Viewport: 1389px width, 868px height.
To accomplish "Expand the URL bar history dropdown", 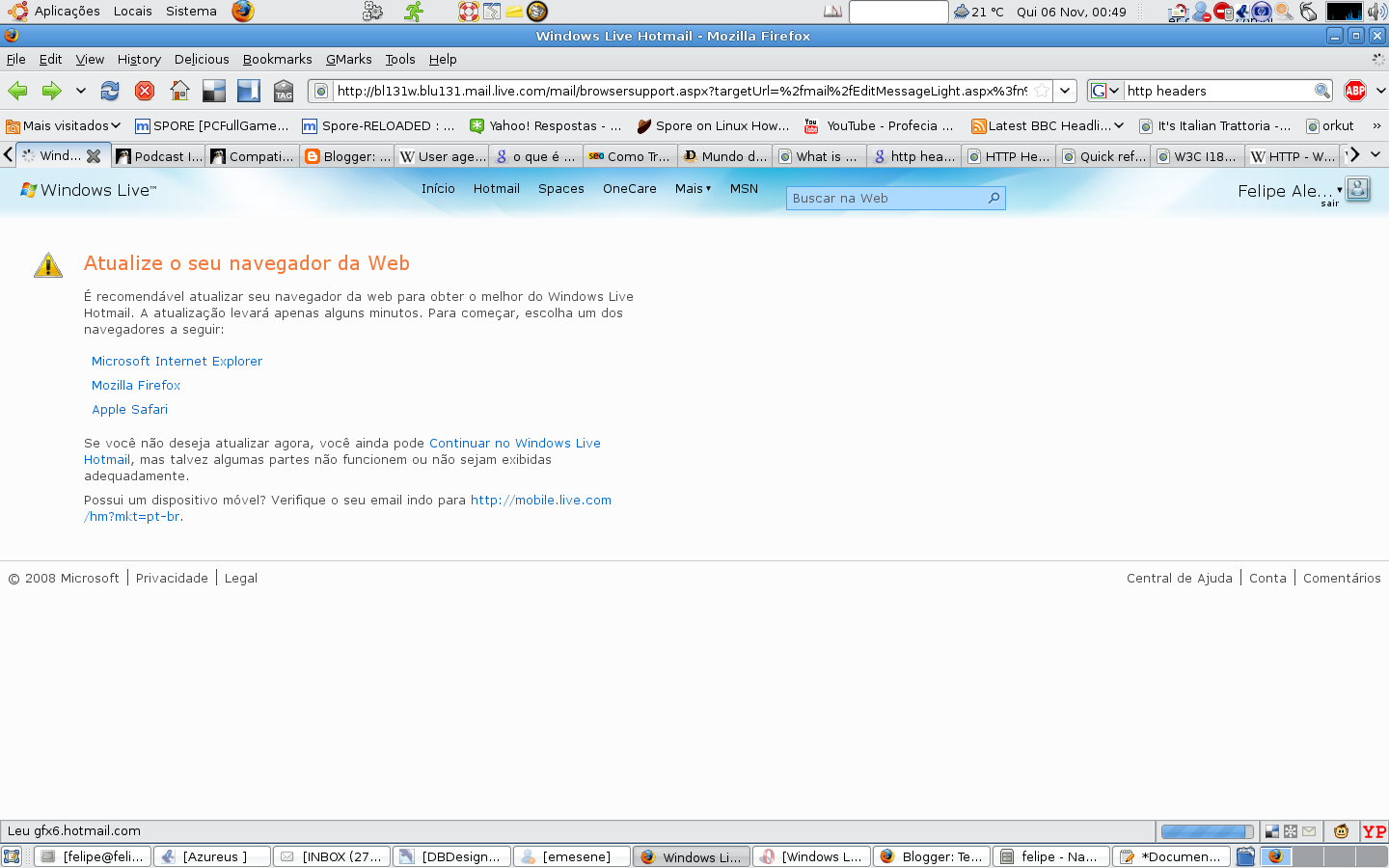I will [x=1065, y=91].
